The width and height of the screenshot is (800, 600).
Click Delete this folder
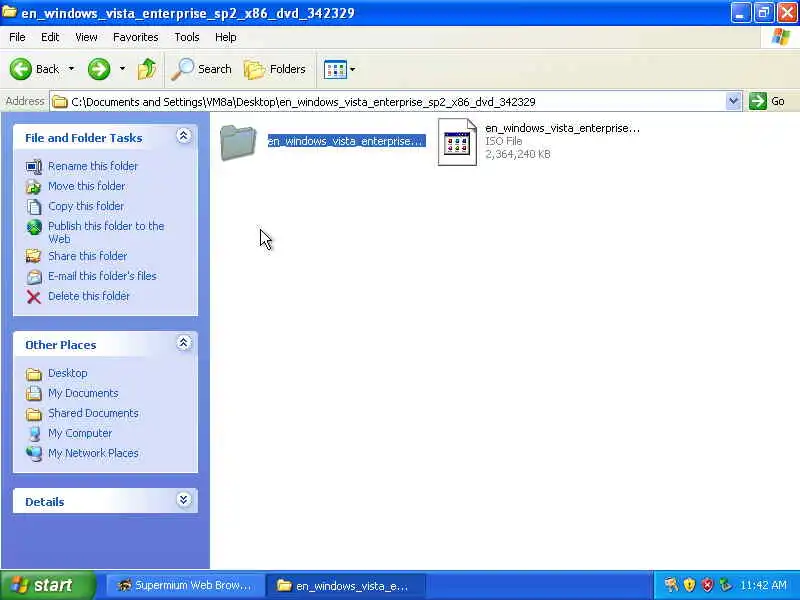point(89,296)
